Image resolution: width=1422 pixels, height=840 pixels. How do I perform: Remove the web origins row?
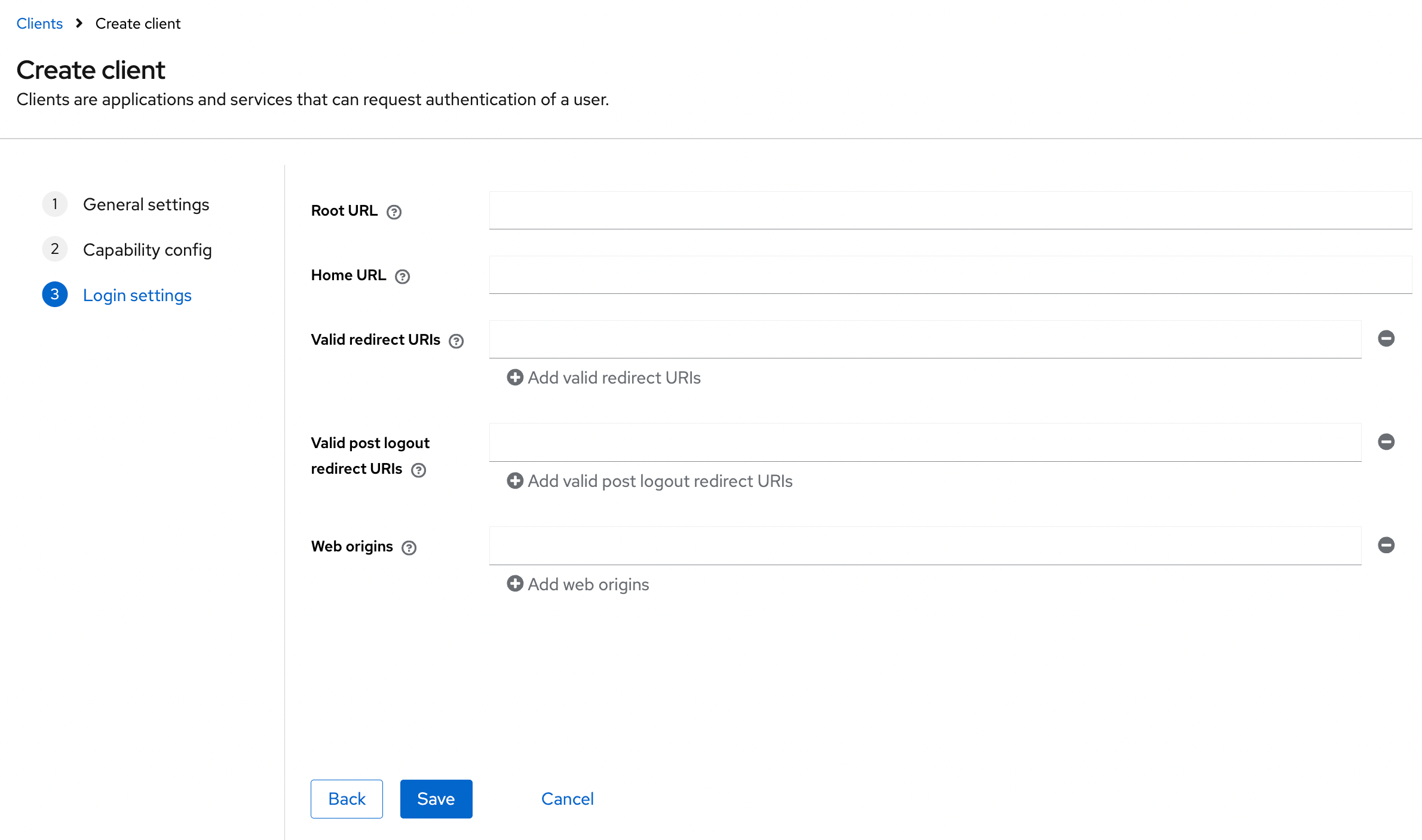pyautogui.click(x=1386, y=545)
